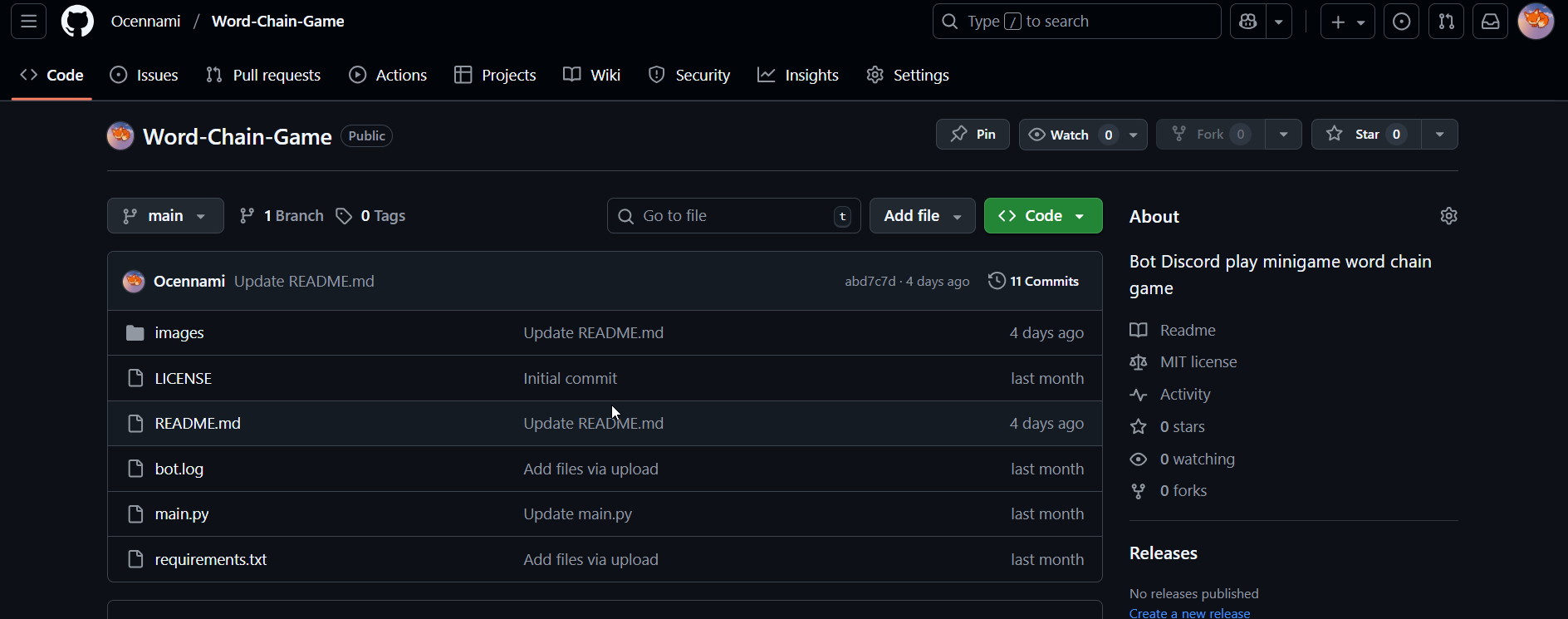Open the 11 Commits history link

tap(1034, 282)
